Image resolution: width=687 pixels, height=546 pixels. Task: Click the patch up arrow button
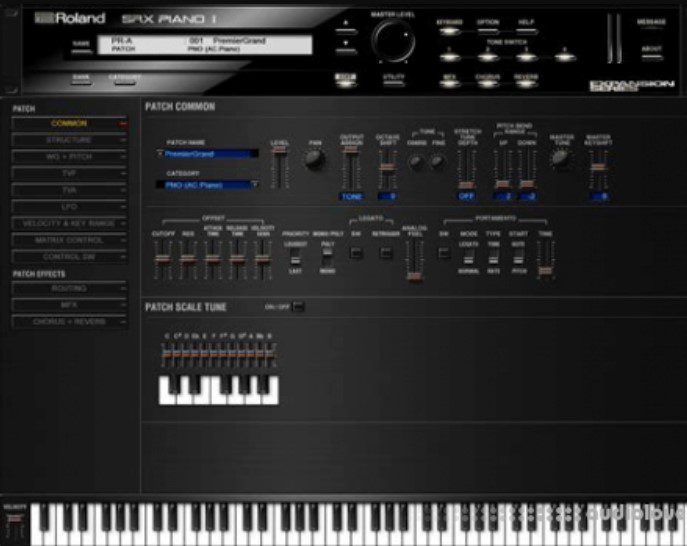click(x=346, y=30)
